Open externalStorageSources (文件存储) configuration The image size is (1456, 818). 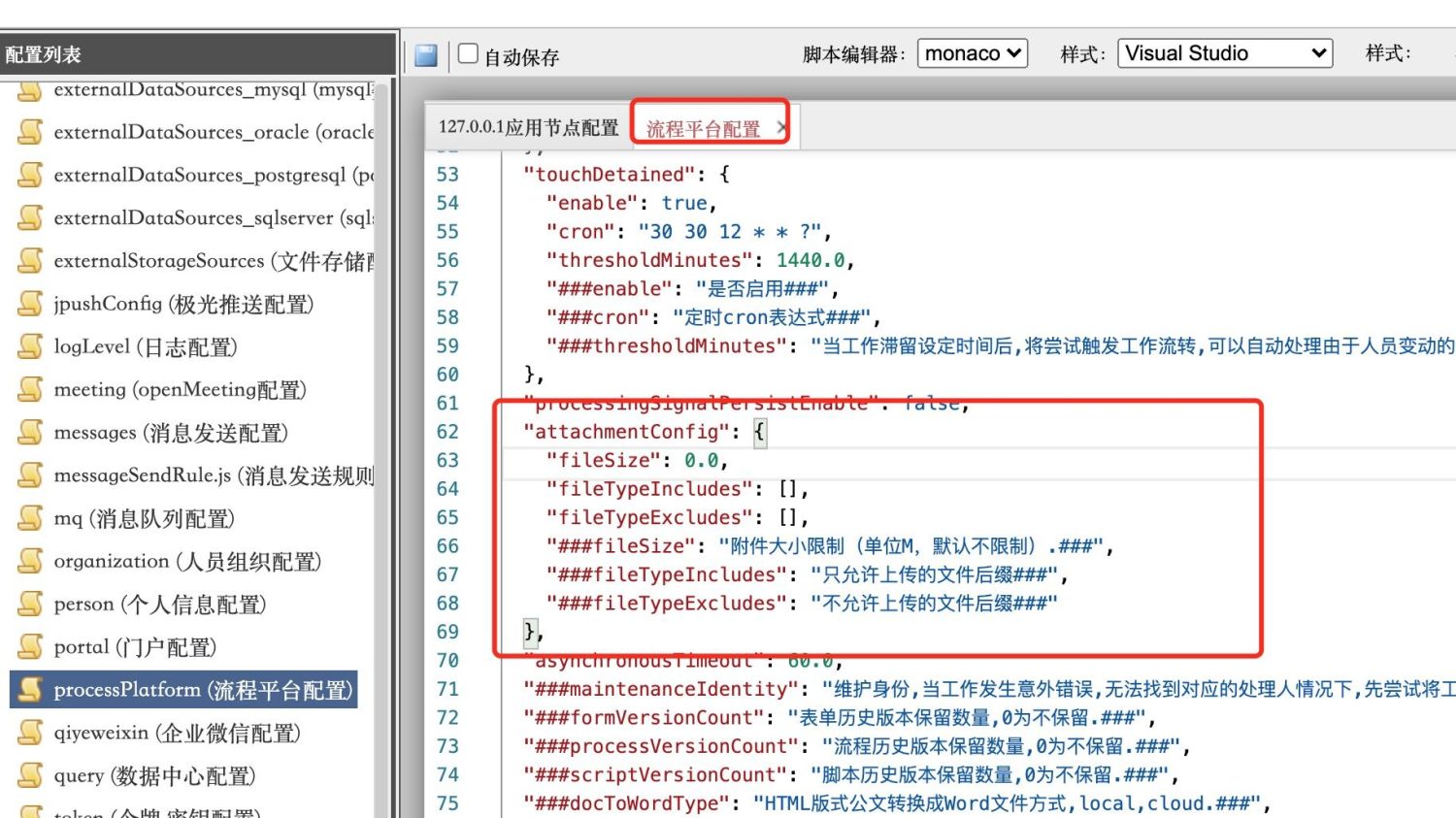point(214,260)
